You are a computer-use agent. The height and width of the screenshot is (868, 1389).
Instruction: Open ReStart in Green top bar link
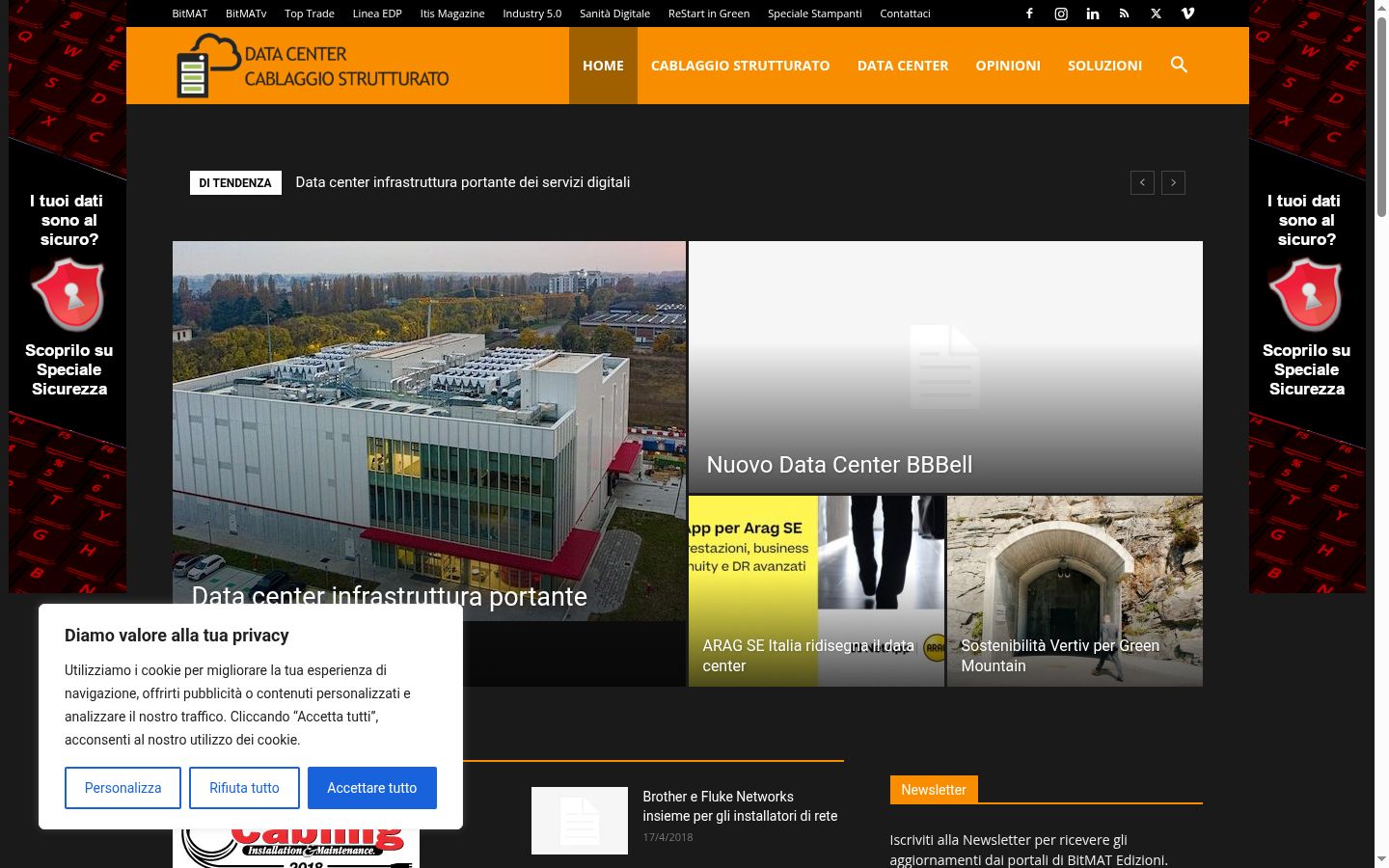tap(709, 14)
